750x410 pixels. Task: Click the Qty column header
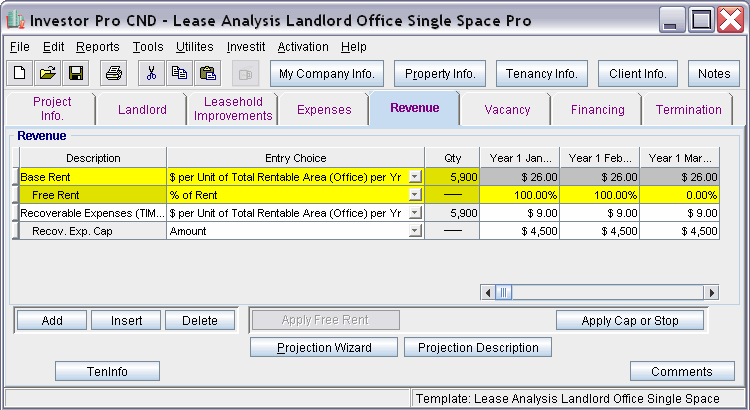[x=452, y=158]
